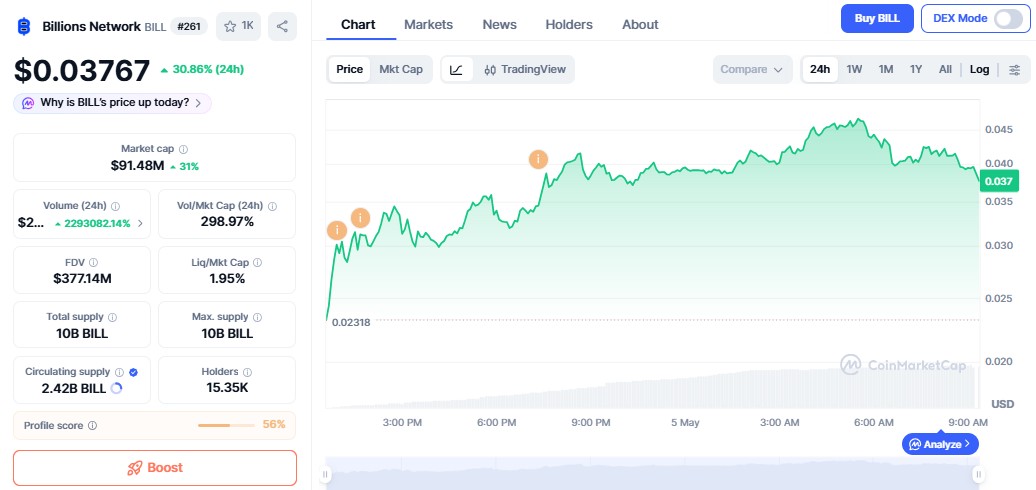The width and height of the screenshot is (1036, 490).
Task: Click the $91.48M market cap value
Action: tap(137, 166)
